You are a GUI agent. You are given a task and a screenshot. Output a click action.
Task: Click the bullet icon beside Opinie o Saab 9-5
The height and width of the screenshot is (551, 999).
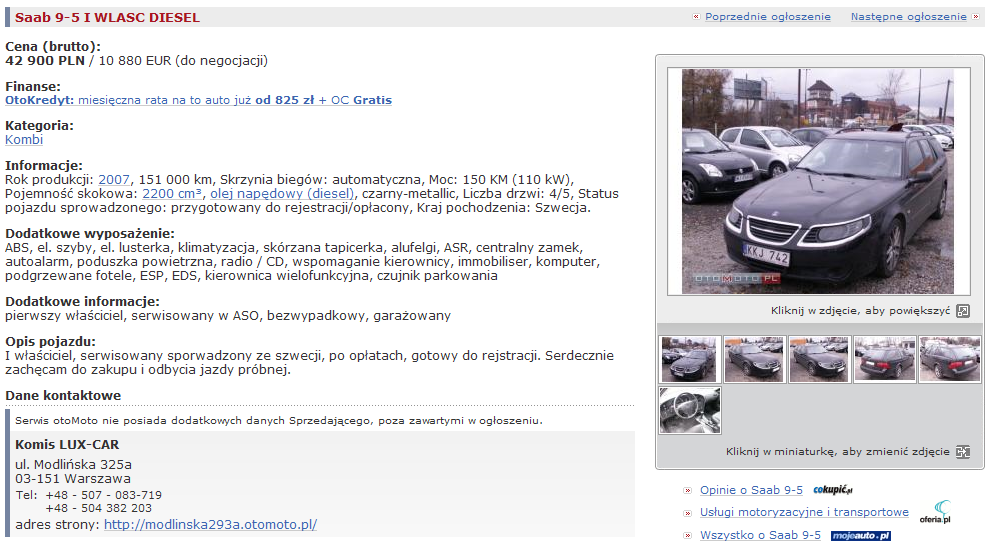click(x=687, y=490)
